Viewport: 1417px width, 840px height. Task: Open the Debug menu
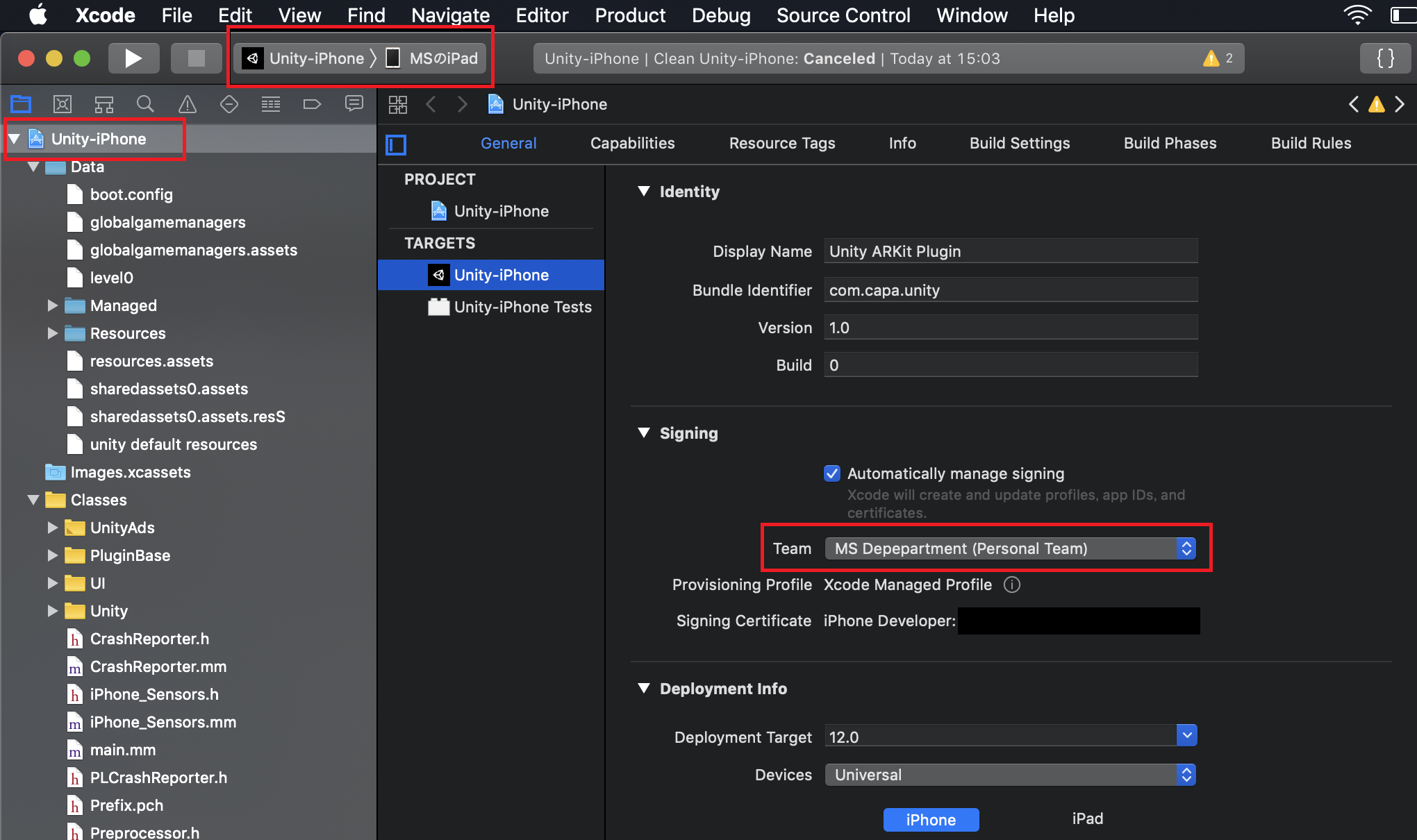click(721, 15)
